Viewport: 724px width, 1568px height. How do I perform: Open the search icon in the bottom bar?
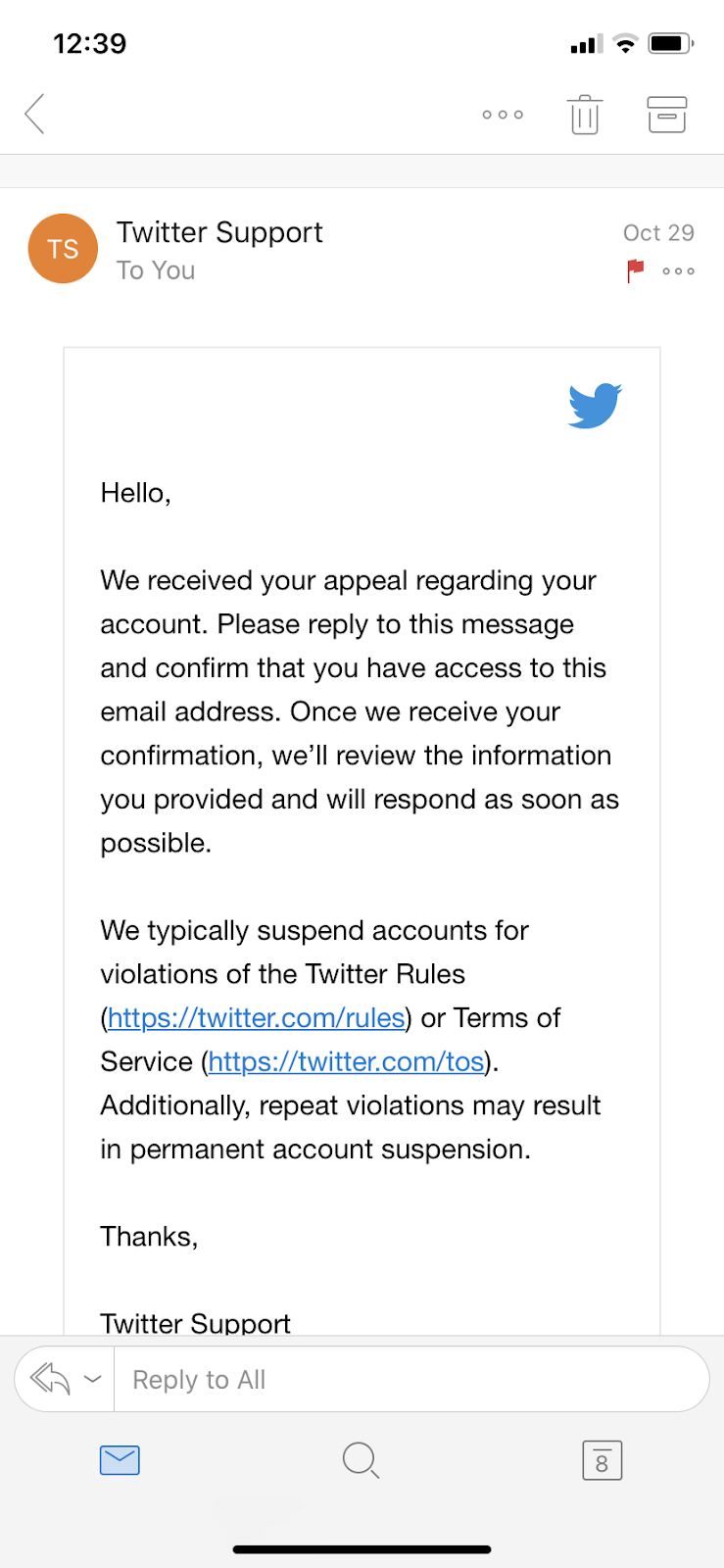coord(361,1460)
